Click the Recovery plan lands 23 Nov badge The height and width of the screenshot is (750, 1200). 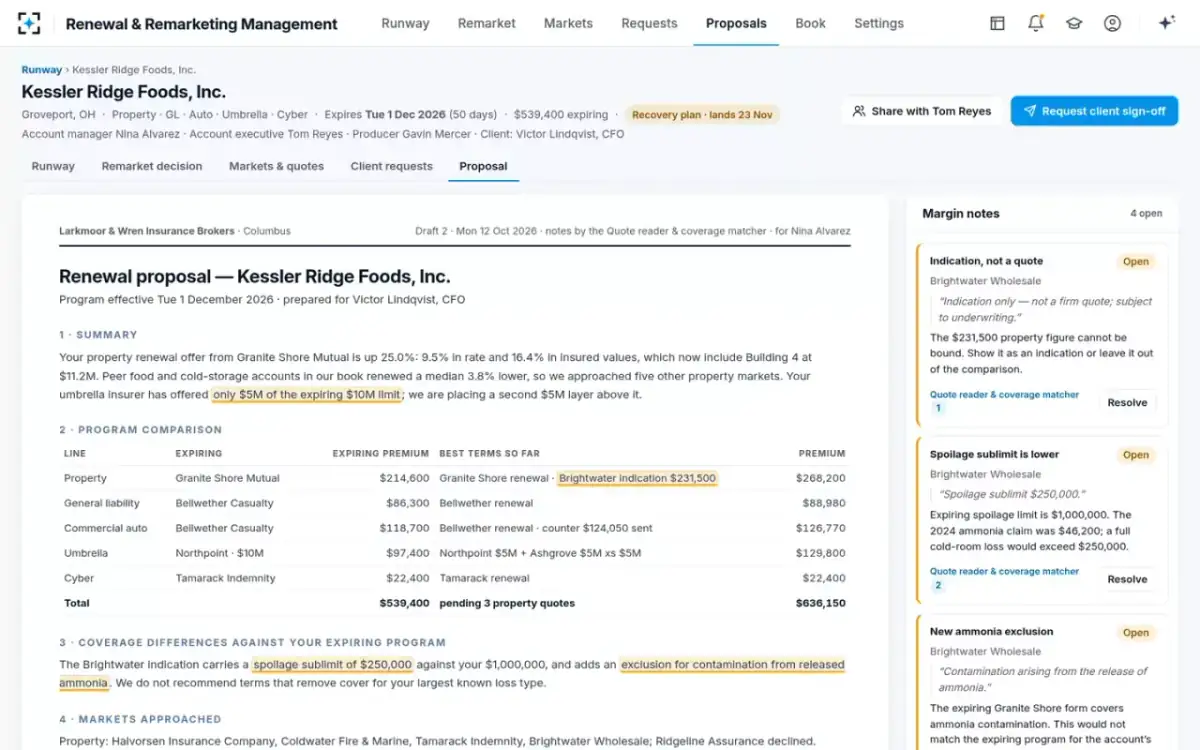702,115
